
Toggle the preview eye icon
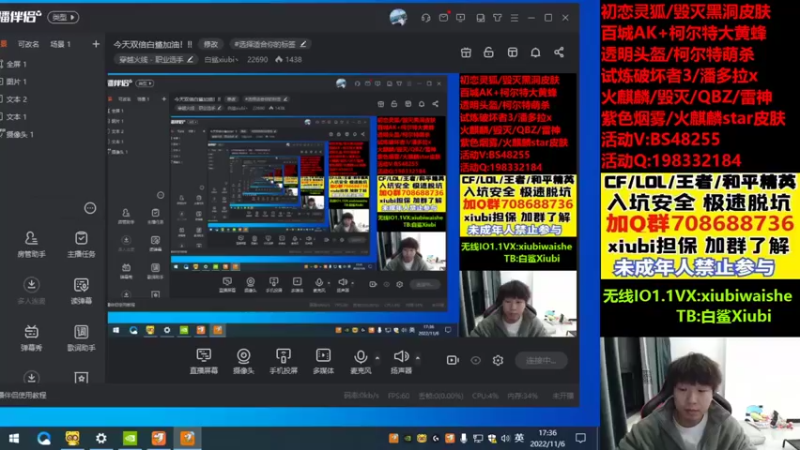[x=476, y=360]
